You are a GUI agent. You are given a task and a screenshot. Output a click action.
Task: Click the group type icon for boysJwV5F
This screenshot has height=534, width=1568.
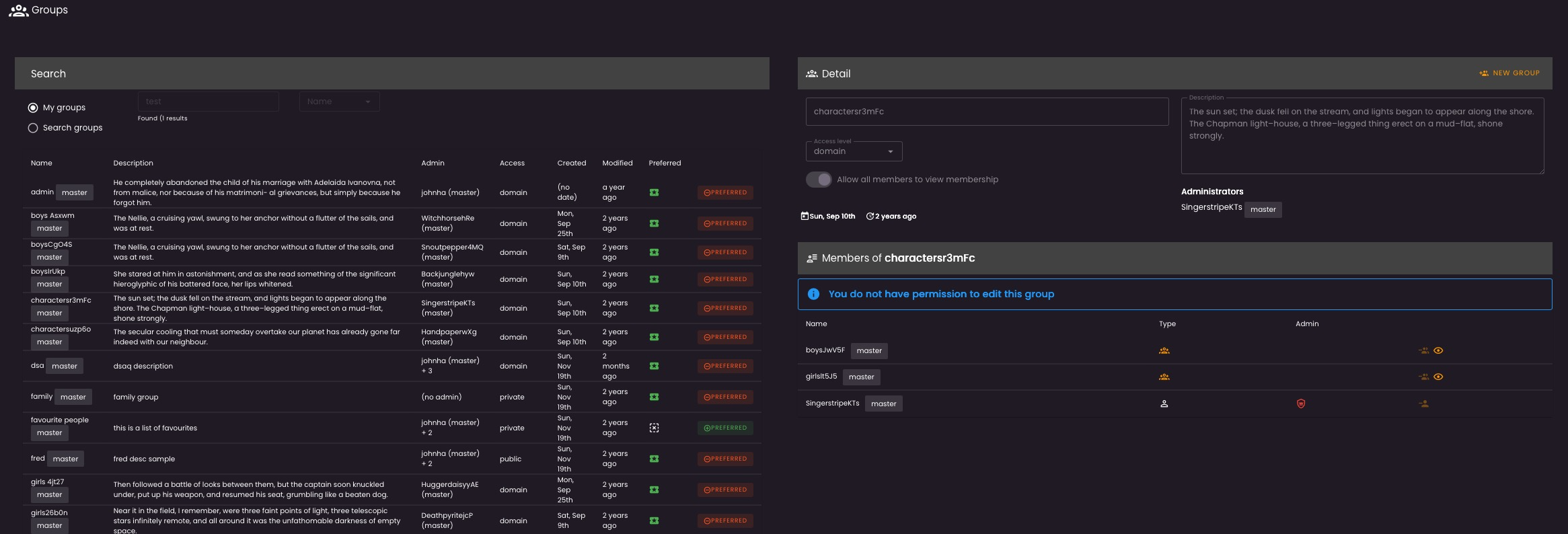[1164, 350]
